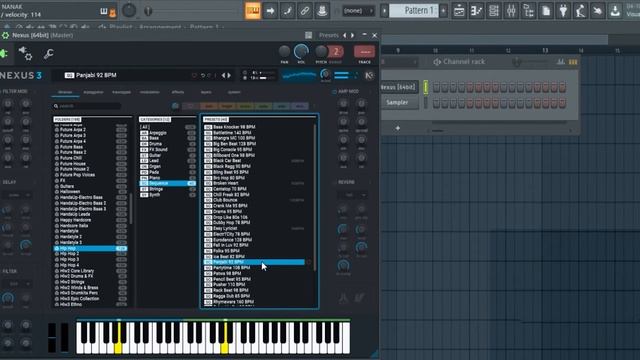Select the Partytime 108 BPM preset
This screenshot has height=360, width=640.
pos(254,268)
